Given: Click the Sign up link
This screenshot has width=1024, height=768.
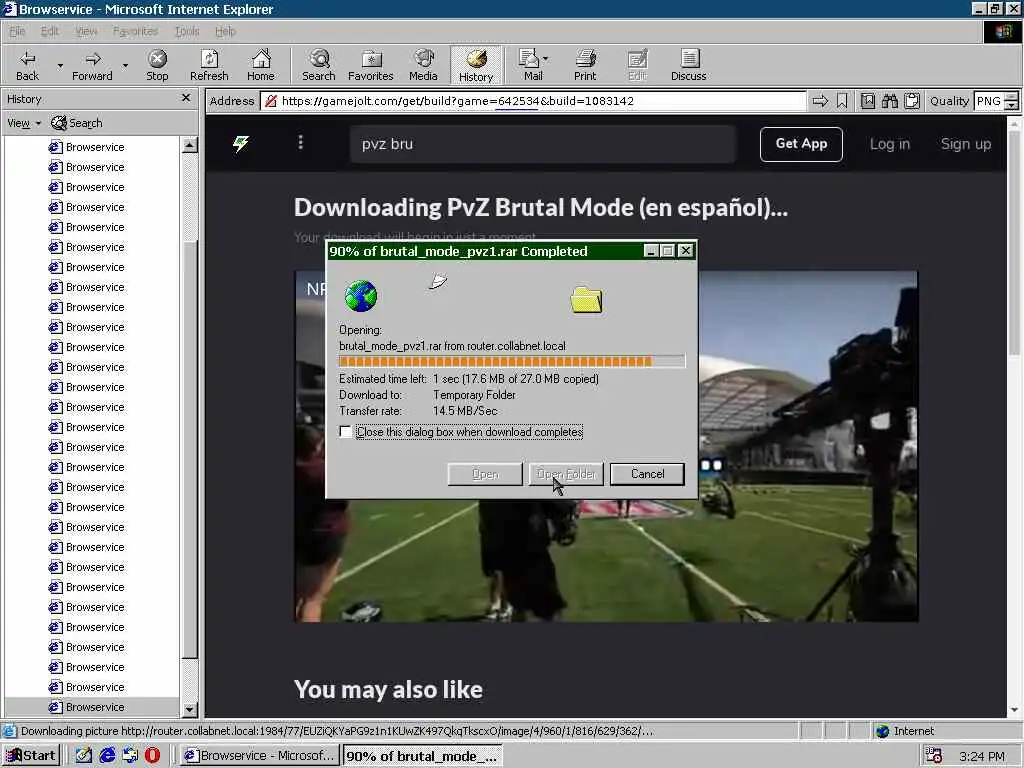Looking at the screenshot, I should point(966,144).
